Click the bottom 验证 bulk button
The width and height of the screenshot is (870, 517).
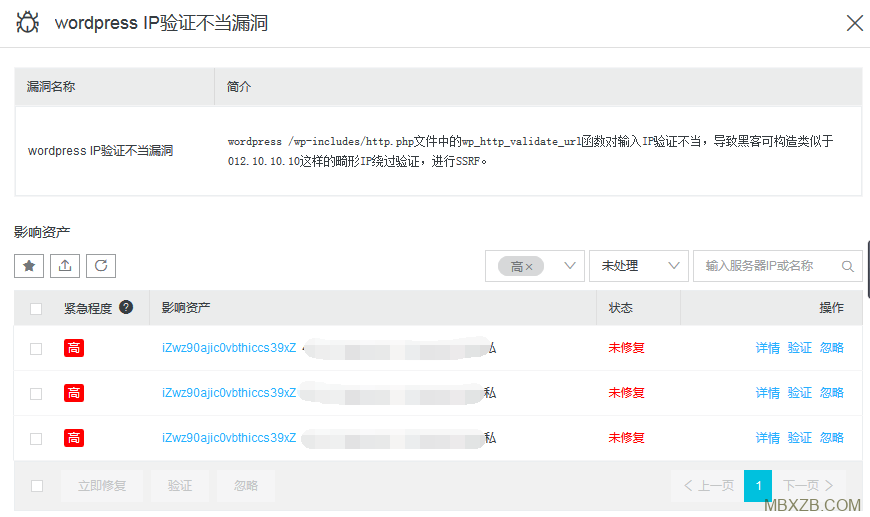(180, 486)
